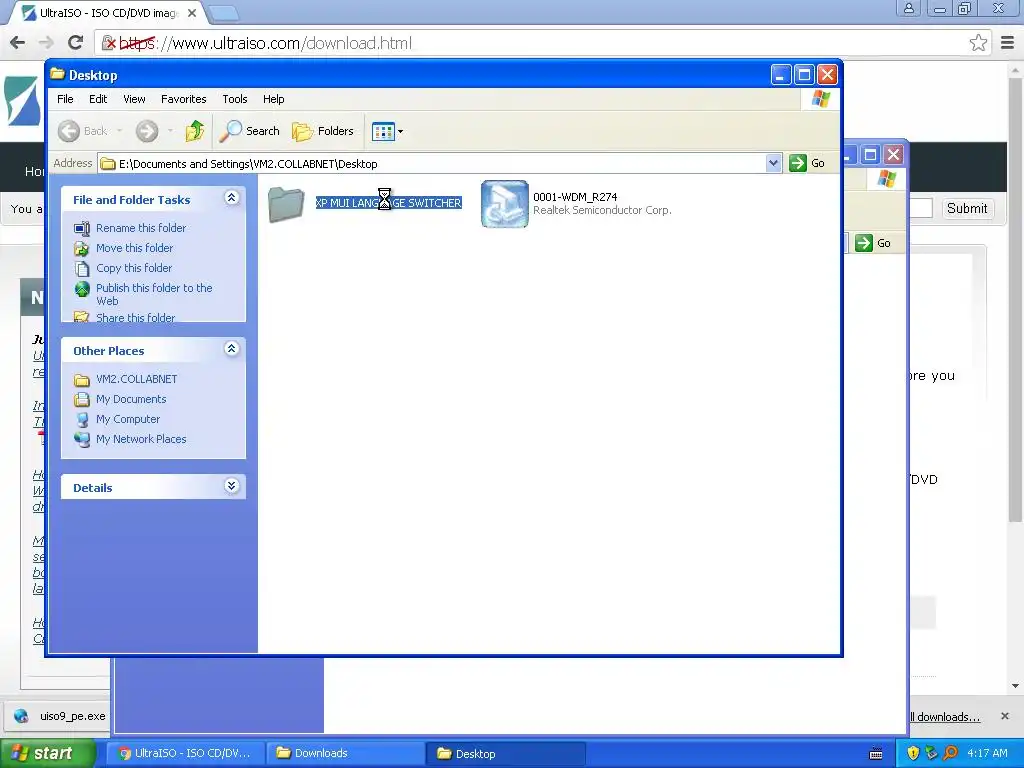
Task: Open the Forward history dropdown arrow
Action: 170,131
